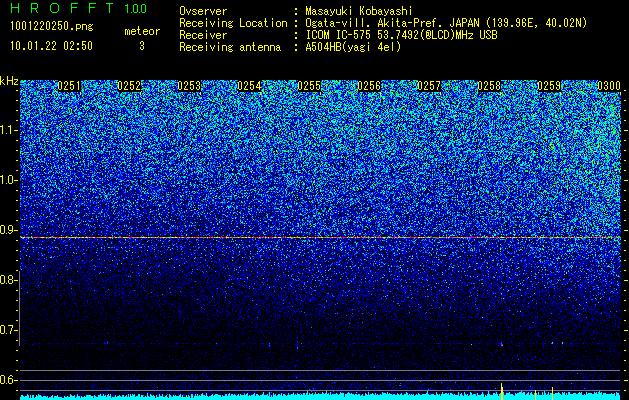629x400 pixels.
Task: Click the meteor count value 3
Action: 142,46
